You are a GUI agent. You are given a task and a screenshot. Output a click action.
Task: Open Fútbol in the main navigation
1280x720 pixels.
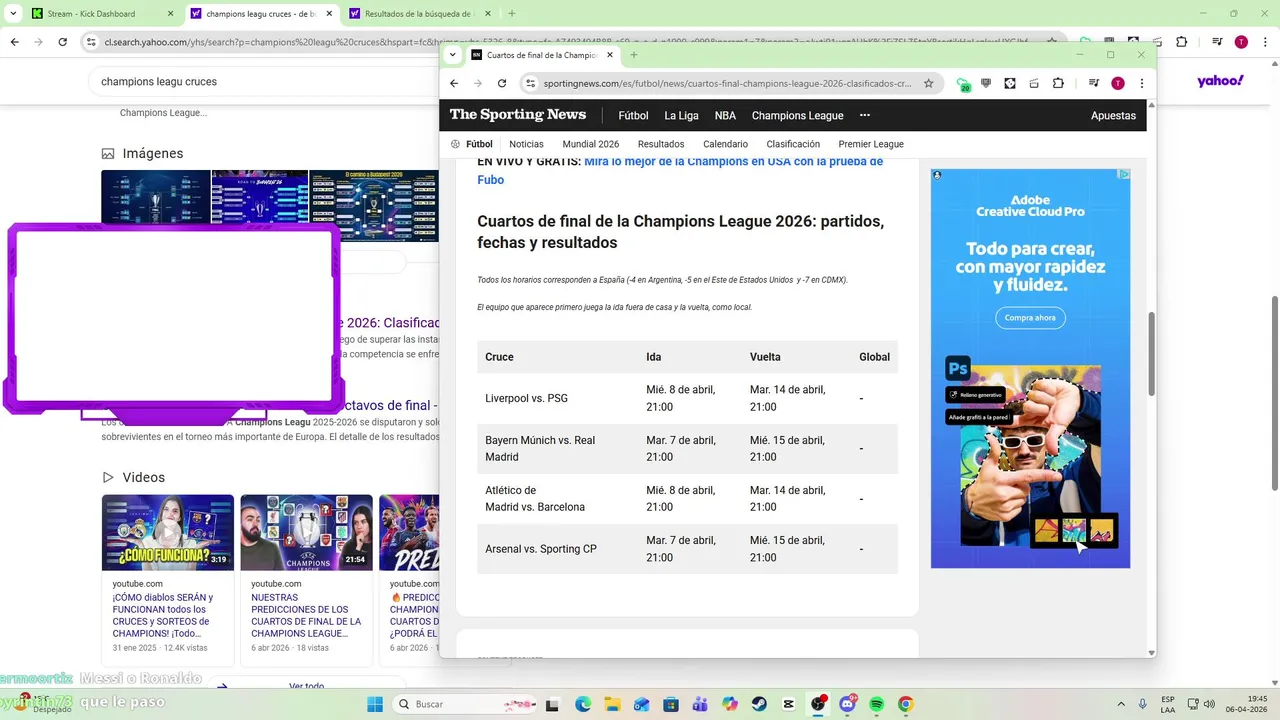tap(633, 116)
